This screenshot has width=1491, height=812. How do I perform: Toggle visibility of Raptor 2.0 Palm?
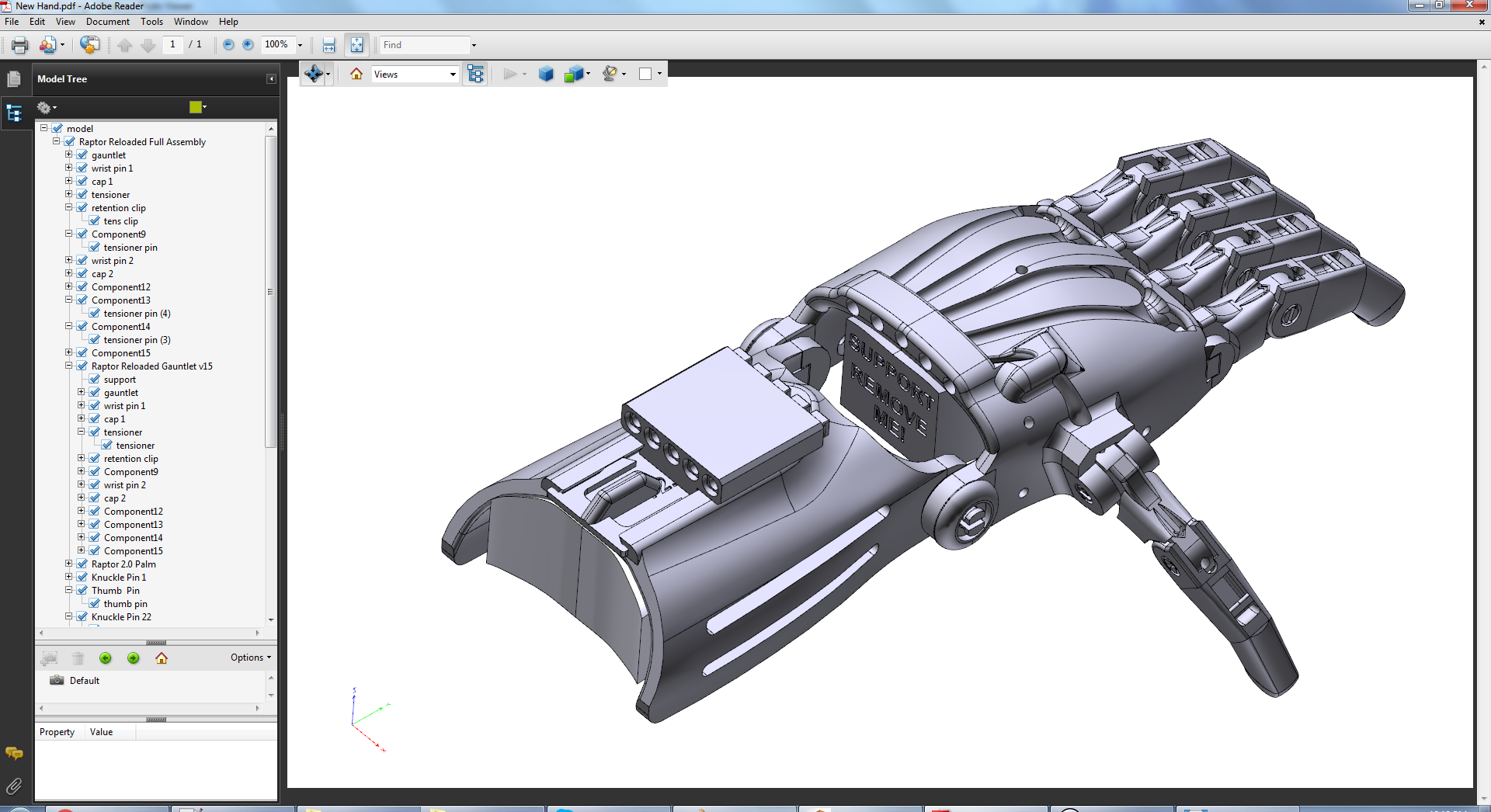pos(82,564)
